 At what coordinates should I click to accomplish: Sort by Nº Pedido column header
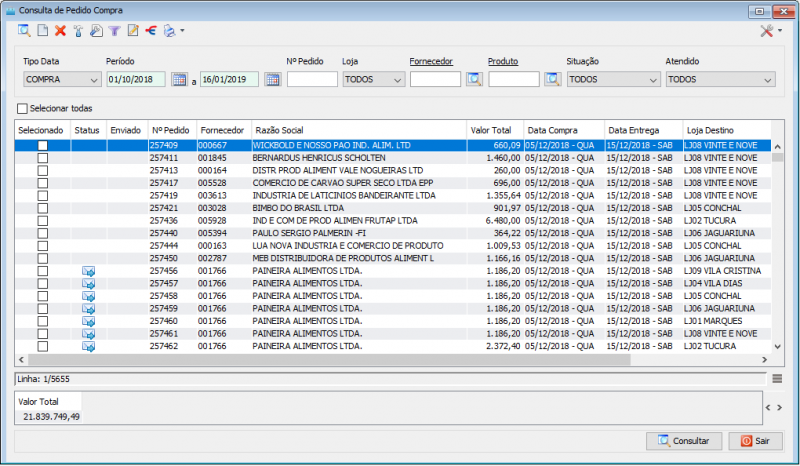(x=172, y=130)
